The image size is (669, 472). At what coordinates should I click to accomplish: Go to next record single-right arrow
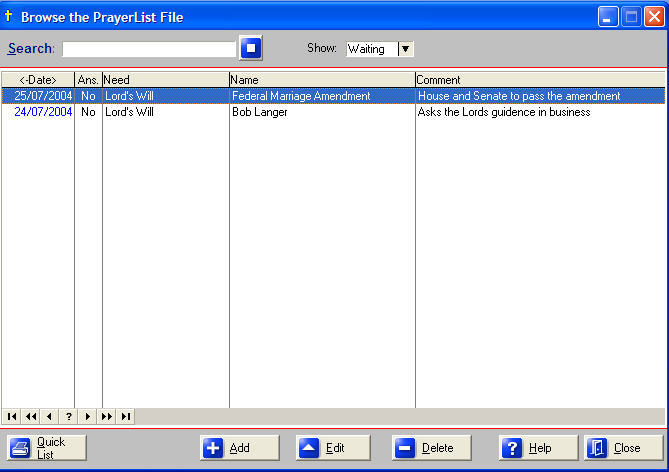[87, 417]
